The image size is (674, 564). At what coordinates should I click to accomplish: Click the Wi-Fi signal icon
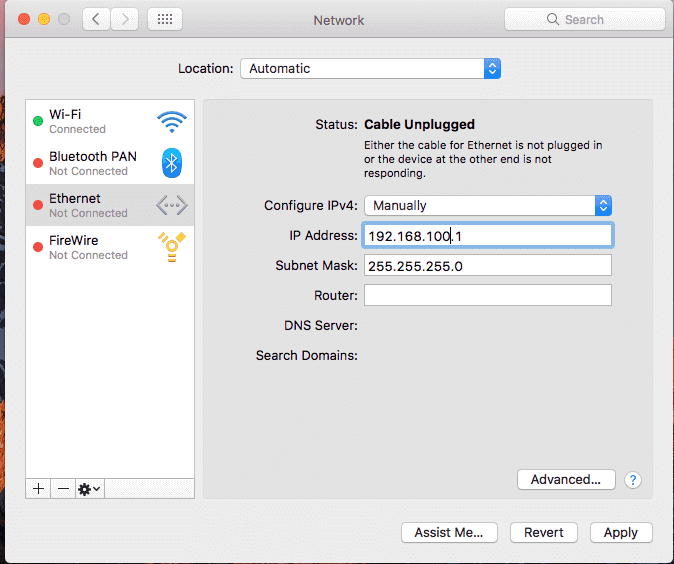pyautogui.click(x=172, y=122)
